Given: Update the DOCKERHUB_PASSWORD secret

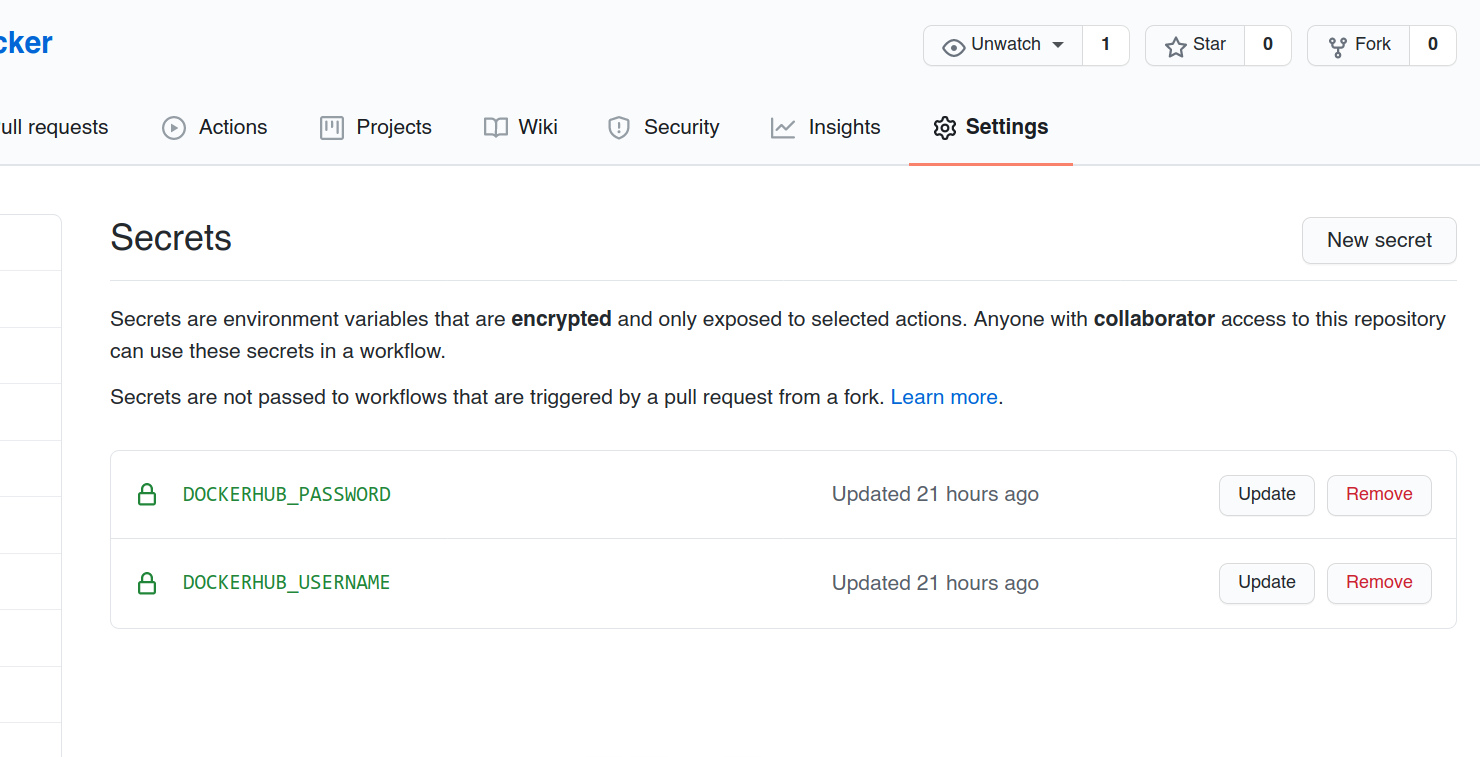Looking at the screenshot, I should click(1267, 495).
